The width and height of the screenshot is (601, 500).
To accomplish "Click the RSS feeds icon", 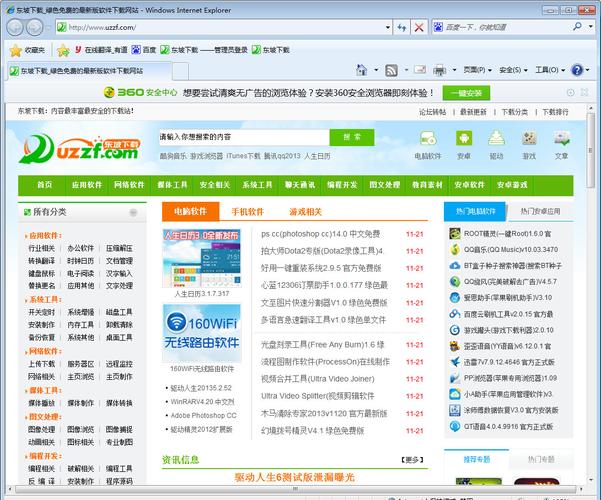I will tap(391, 70).
